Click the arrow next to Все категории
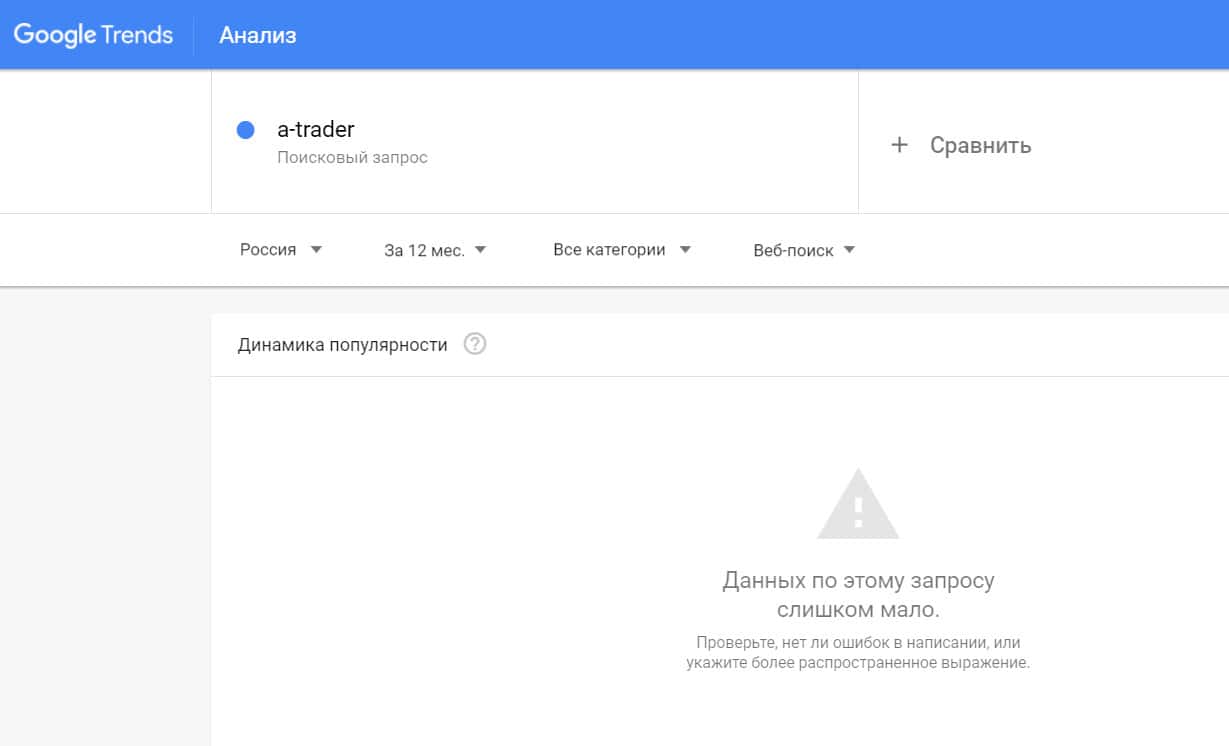The width and height of the screenshot is (1229, 746). click(x=685, y=250)
